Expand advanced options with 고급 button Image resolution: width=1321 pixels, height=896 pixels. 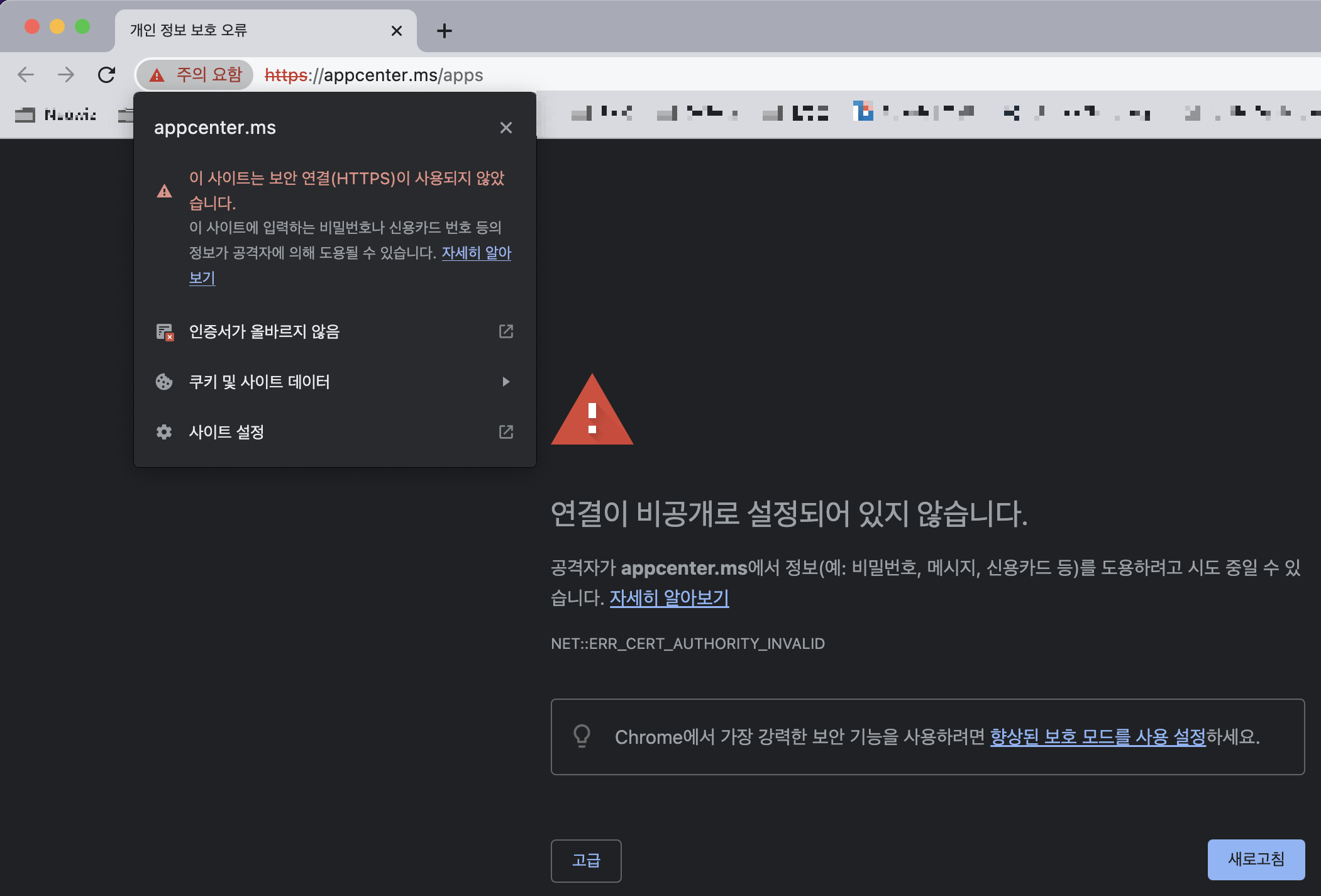585,860
